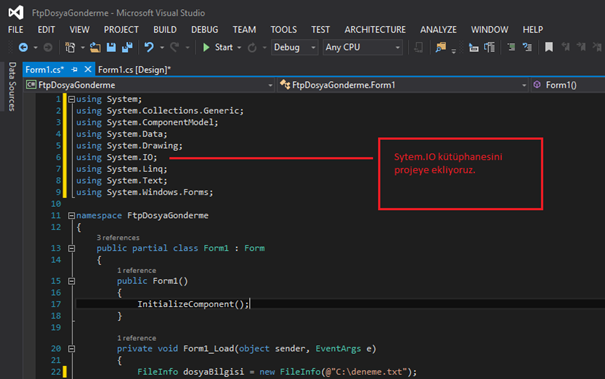Open the New Project dropdown arrow
The width and height of the screenshot is (605, 379).
[83, 48]
